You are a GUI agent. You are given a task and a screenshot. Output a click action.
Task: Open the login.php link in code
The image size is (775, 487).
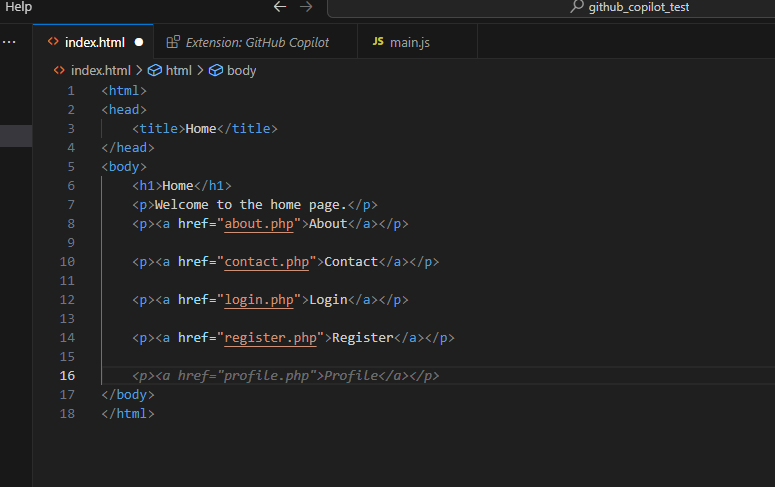point(259,300)
